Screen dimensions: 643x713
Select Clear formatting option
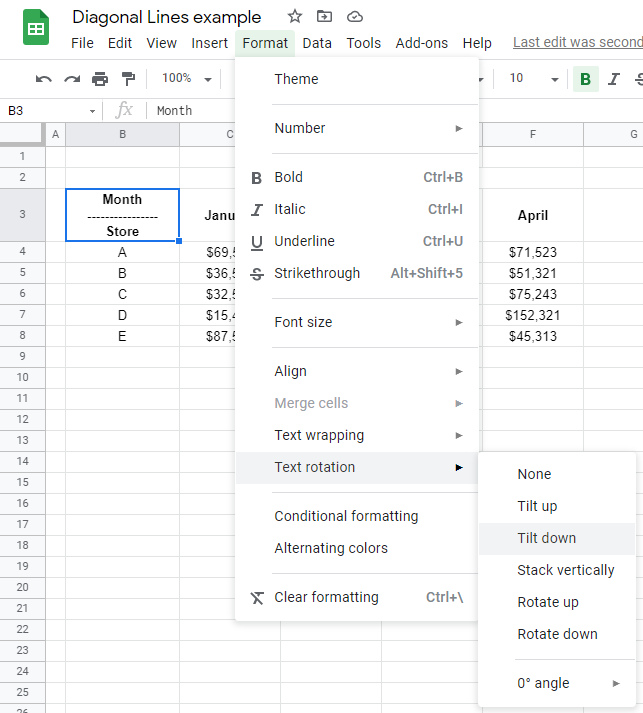tap(326, 597)
